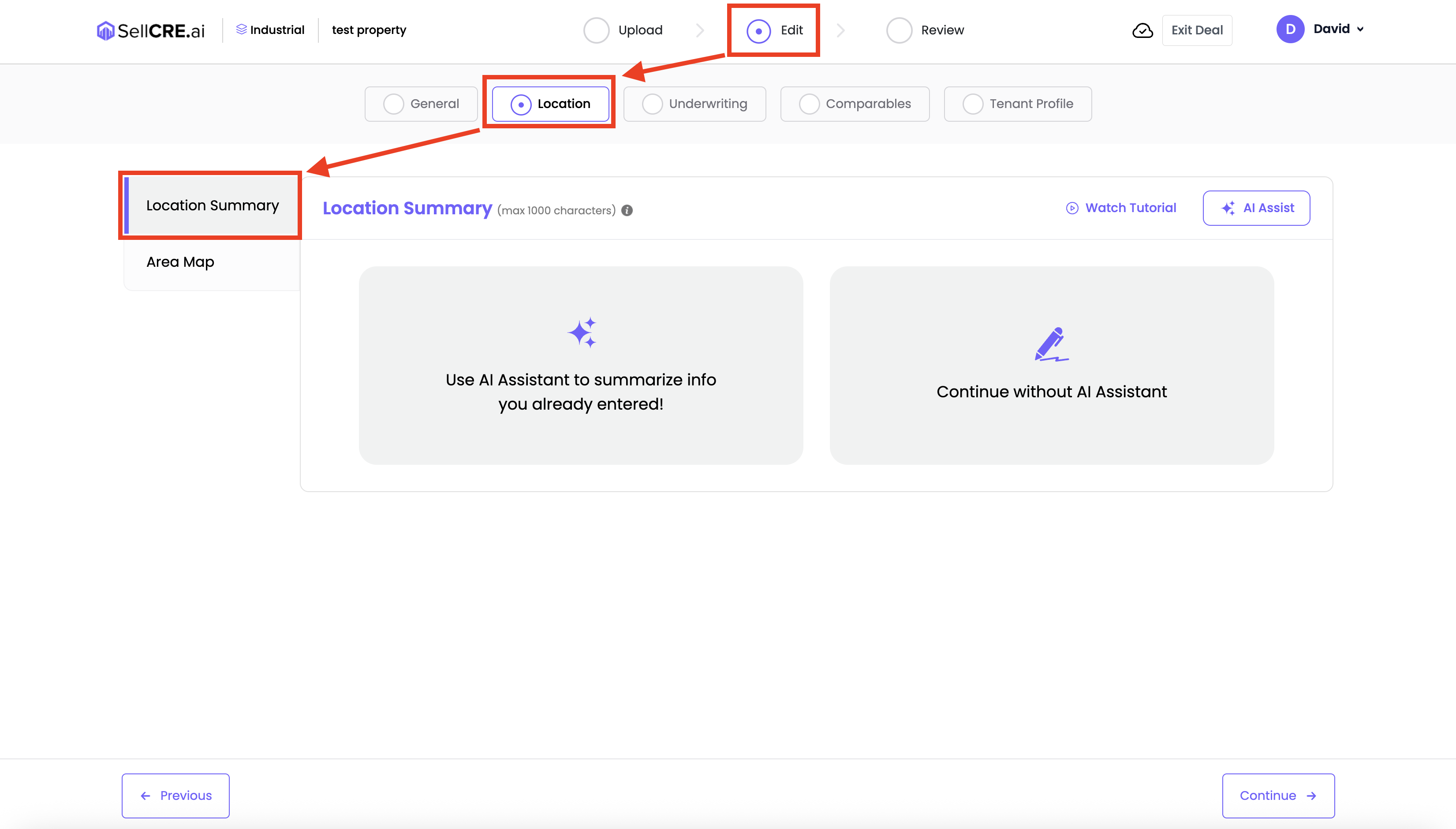The width and height of the screenshot is (1456, 829).
Task: Expand the David account dropdown arrow
Action: [1360, 30]
